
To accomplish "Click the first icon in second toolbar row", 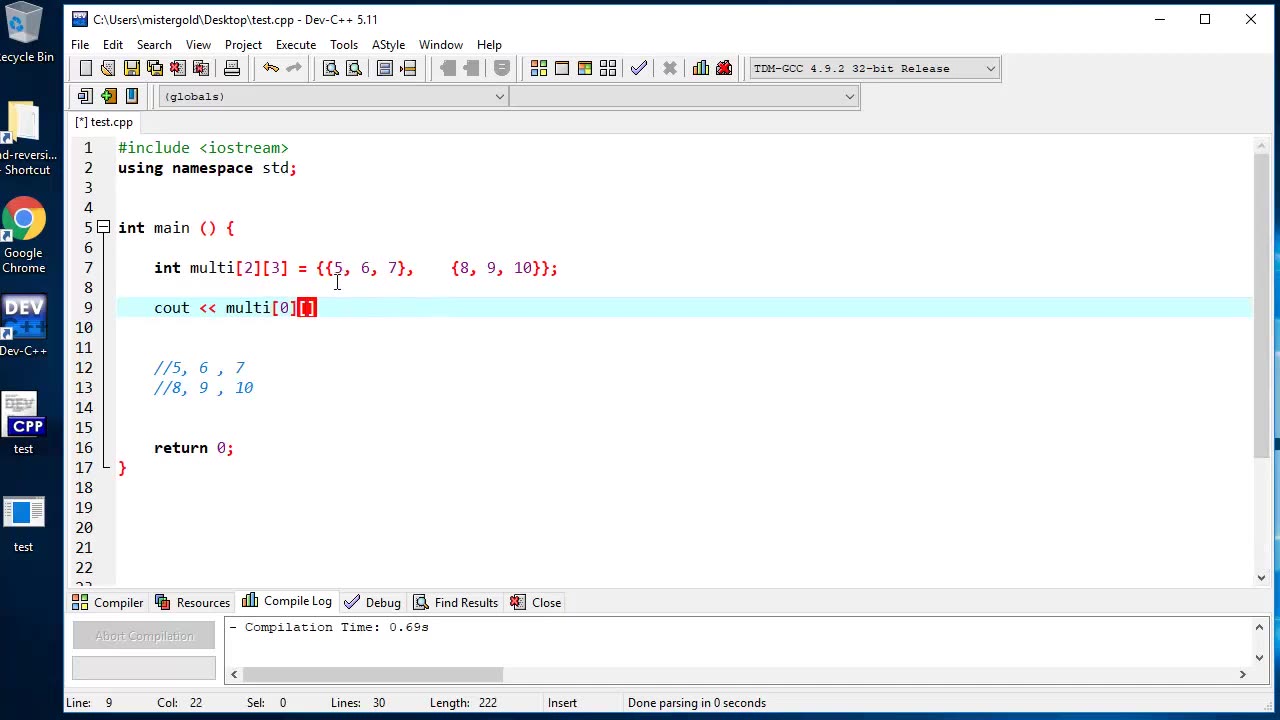I will [85, 96].
